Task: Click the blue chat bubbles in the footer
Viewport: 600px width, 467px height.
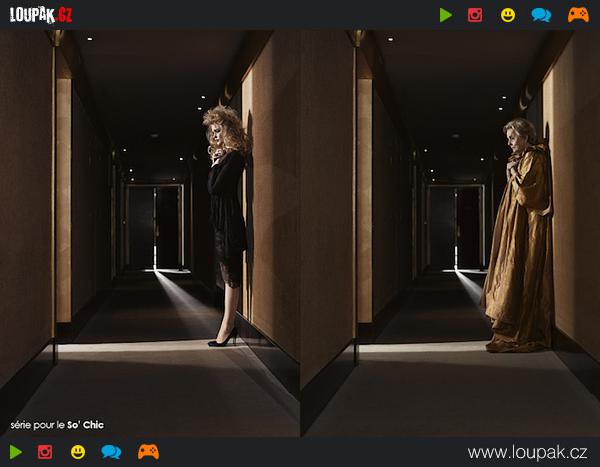Action: (111, 452)
